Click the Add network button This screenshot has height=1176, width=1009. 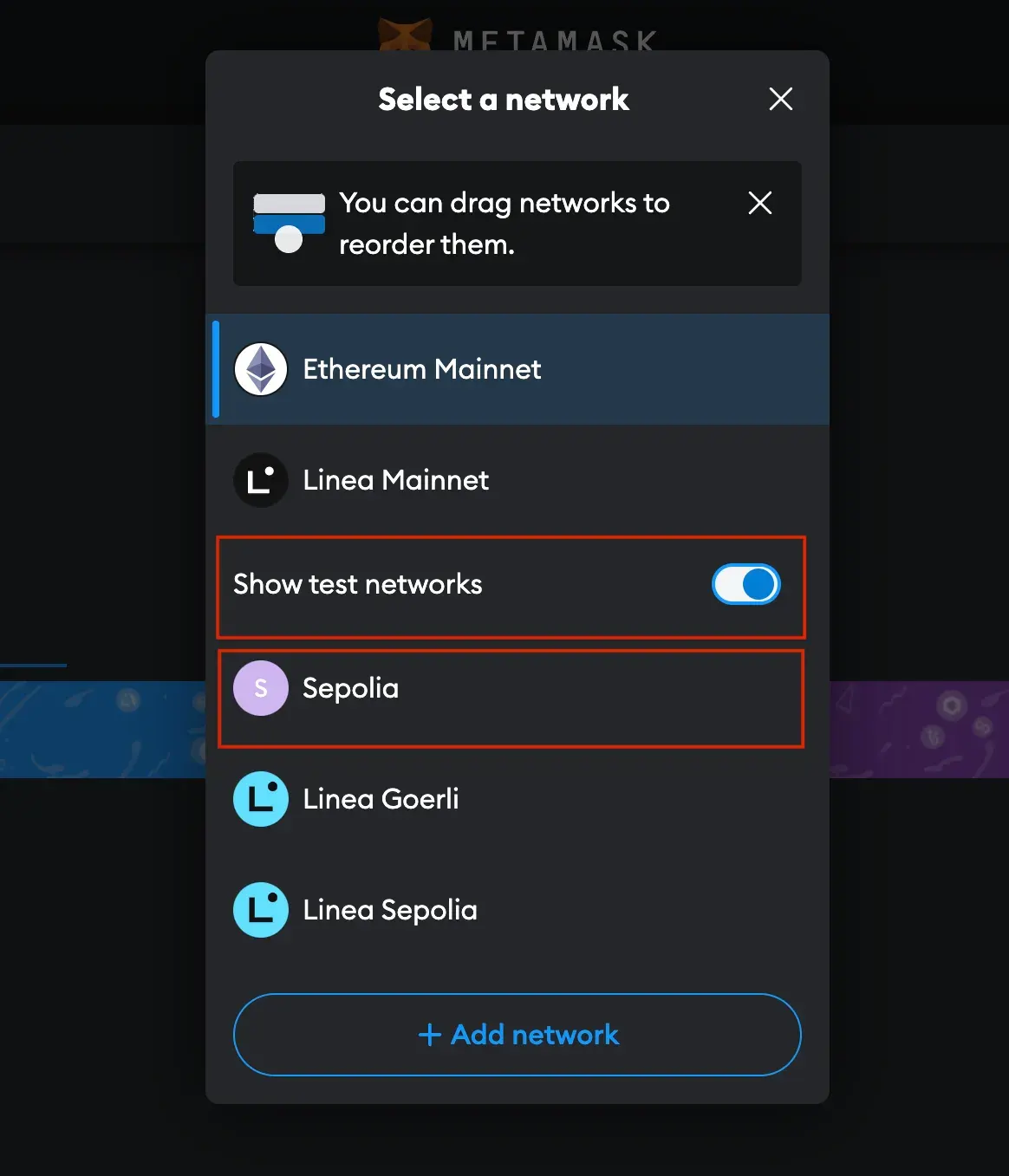tap(518, 1035)
